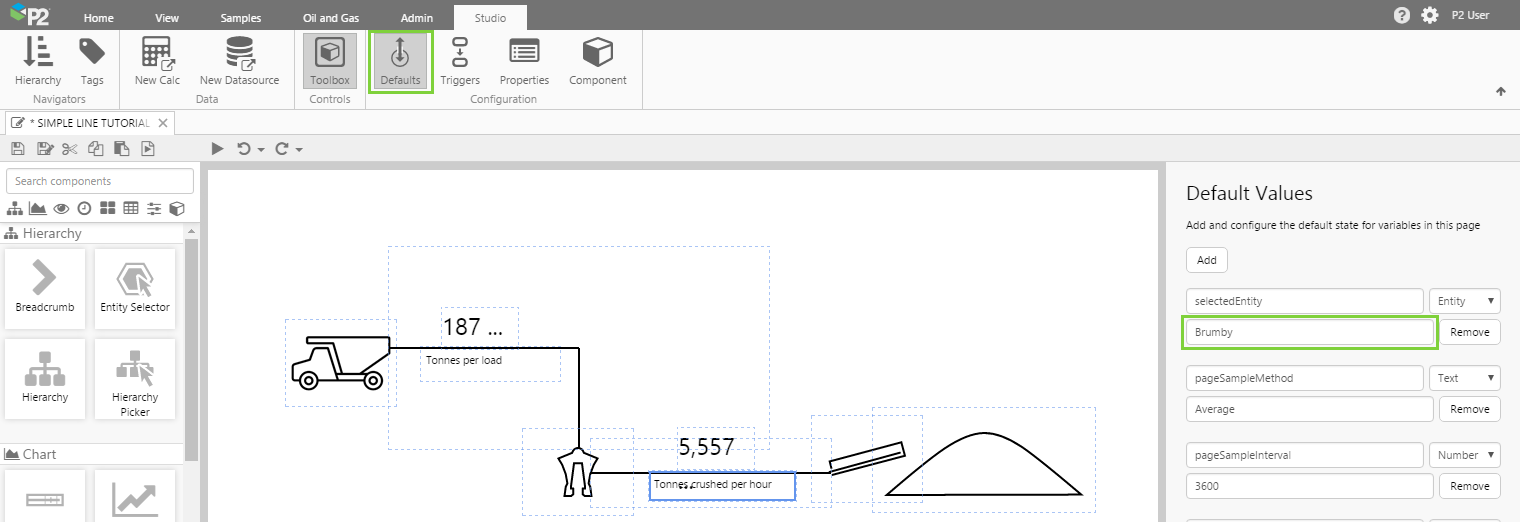The height and width of the screenshot is (522, 1520).
Task: Click the Search components field
Action: tap(100, 181)
